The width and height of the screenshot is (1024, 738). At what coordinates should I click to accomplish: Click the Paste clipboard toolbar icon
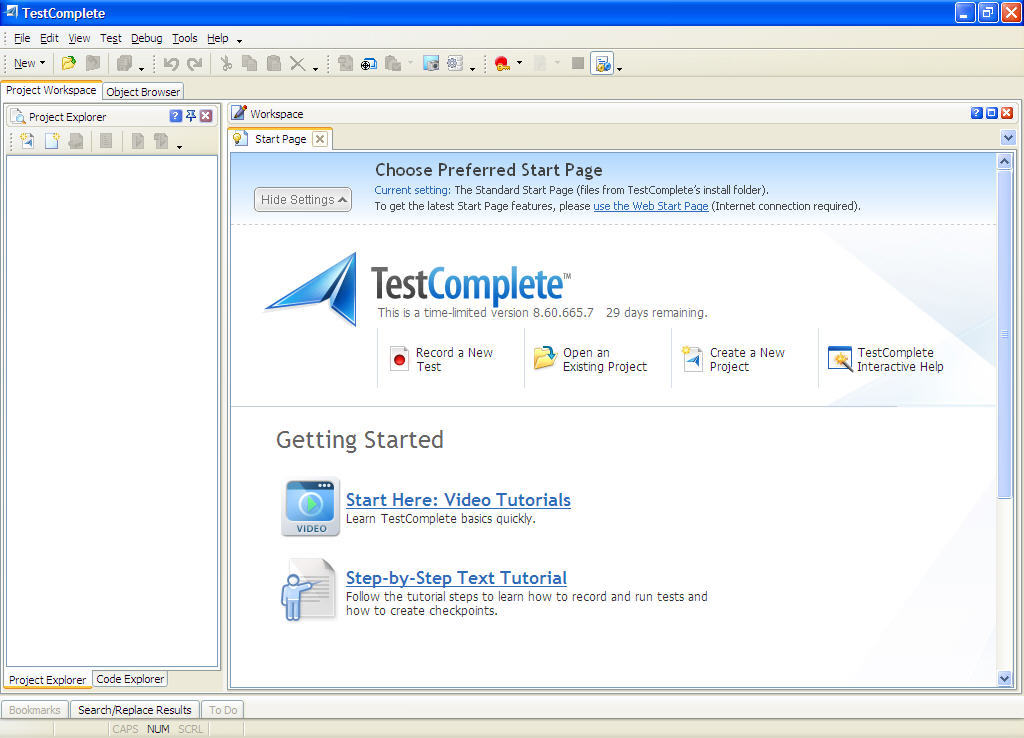click(x=274, y=63)
